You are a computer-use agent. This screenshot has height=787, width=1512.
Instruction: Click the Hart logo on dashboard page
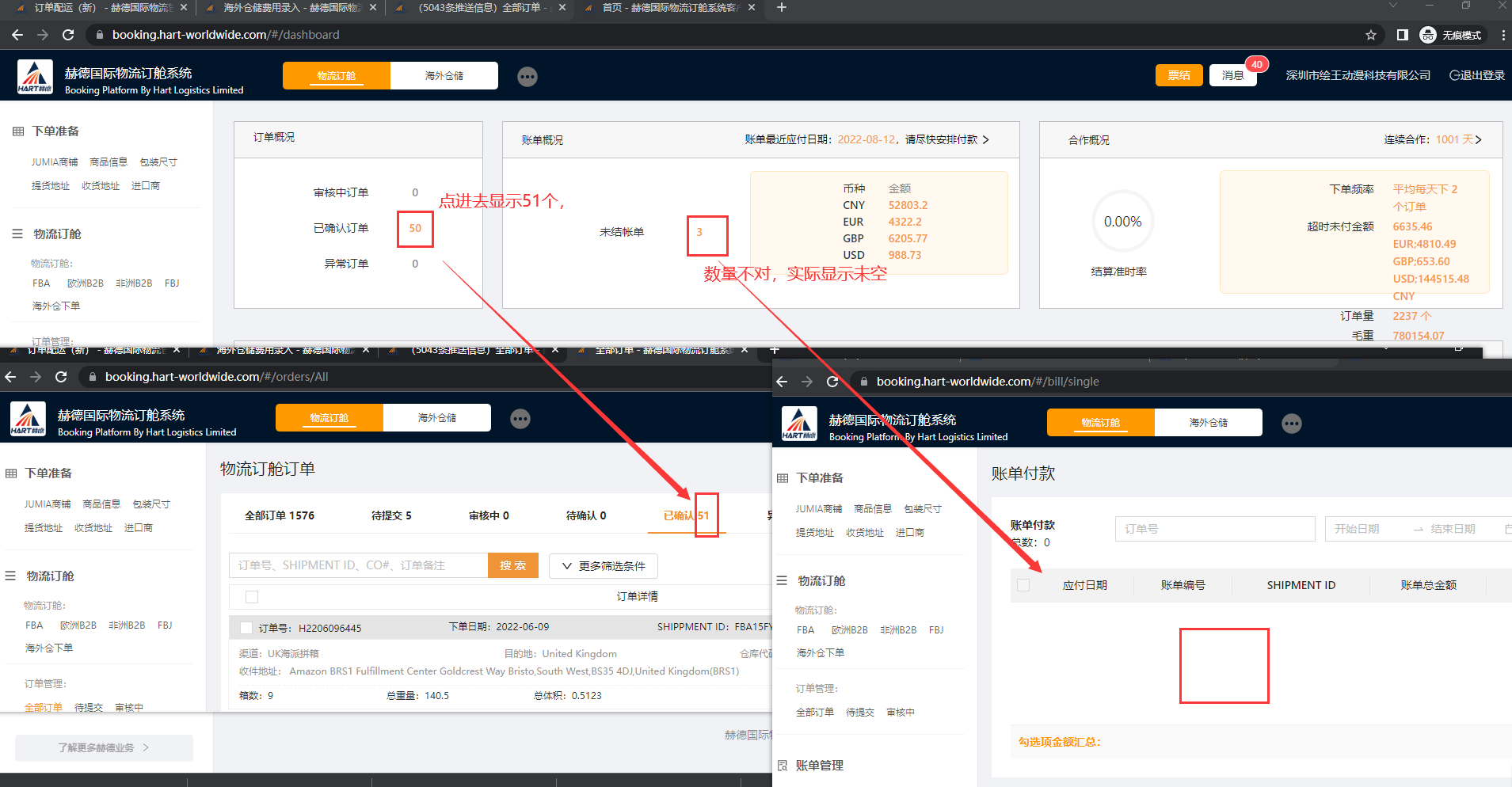[x=35, y=78]
